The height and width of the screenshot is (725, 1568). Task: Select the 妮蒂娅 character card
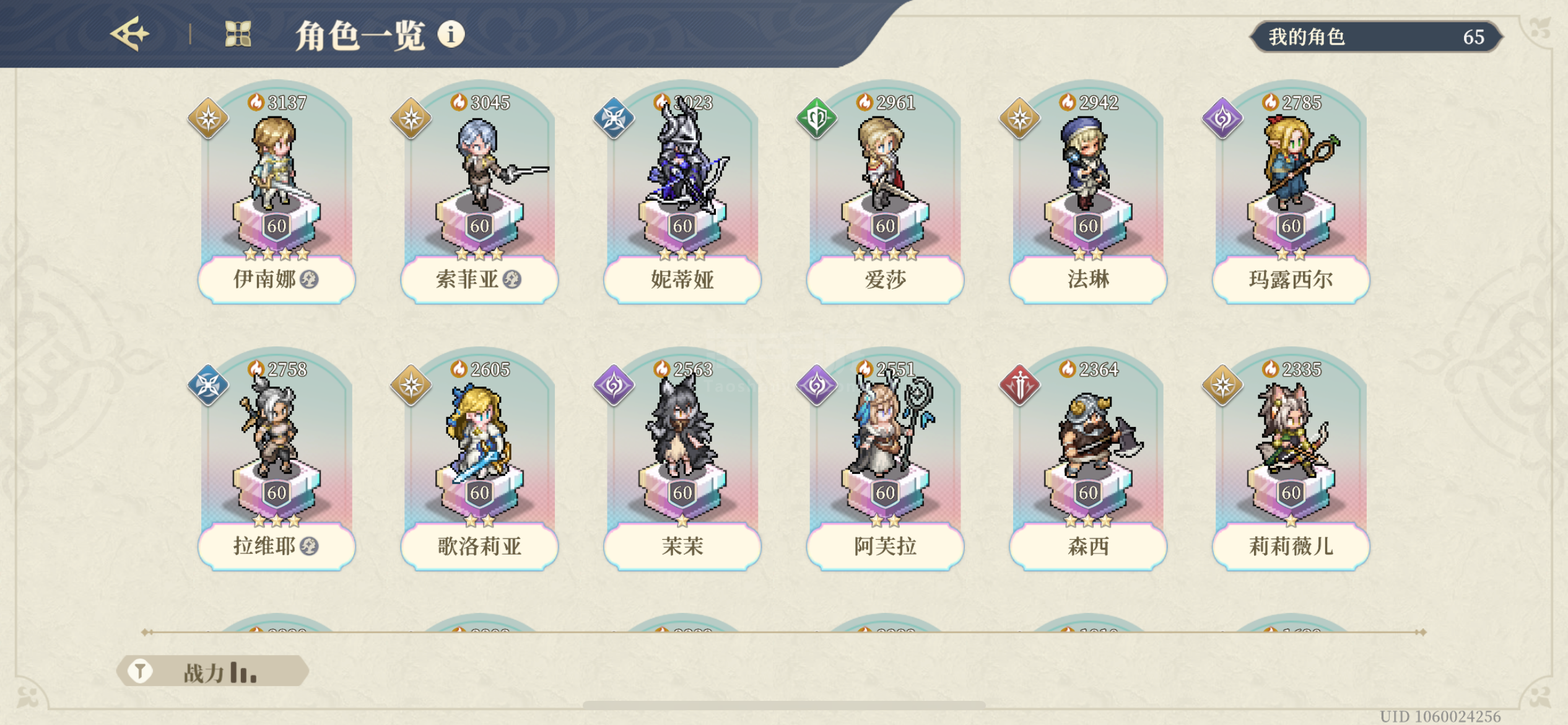(682, 193)
